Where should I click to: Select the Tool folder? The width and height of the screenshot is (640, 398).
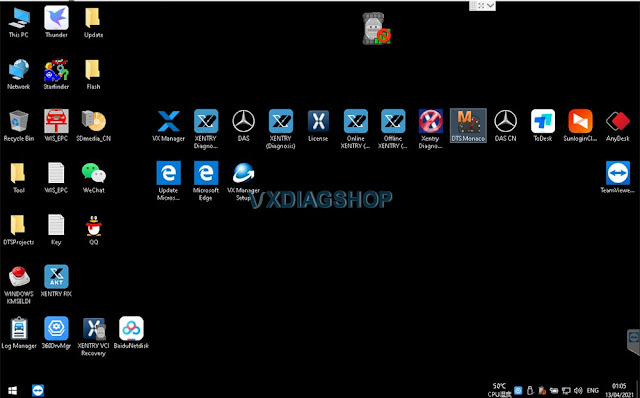(19, 178)
